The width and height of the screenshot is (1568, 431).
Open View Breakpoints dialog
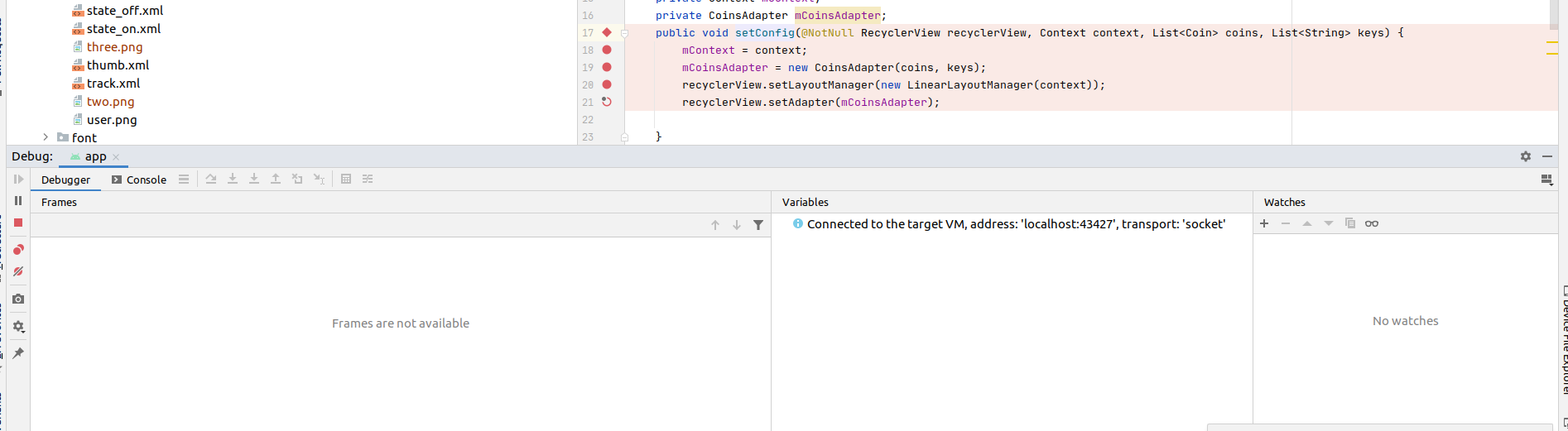pyautogui.click(x=18, y=249)
